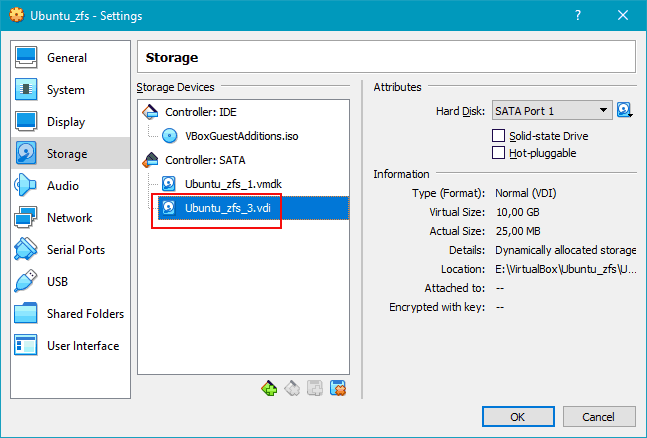The width and height of the screenshot is (647, 438).
Task: Click the Shared Folders folder icon
Action: [x=26, y=313]
